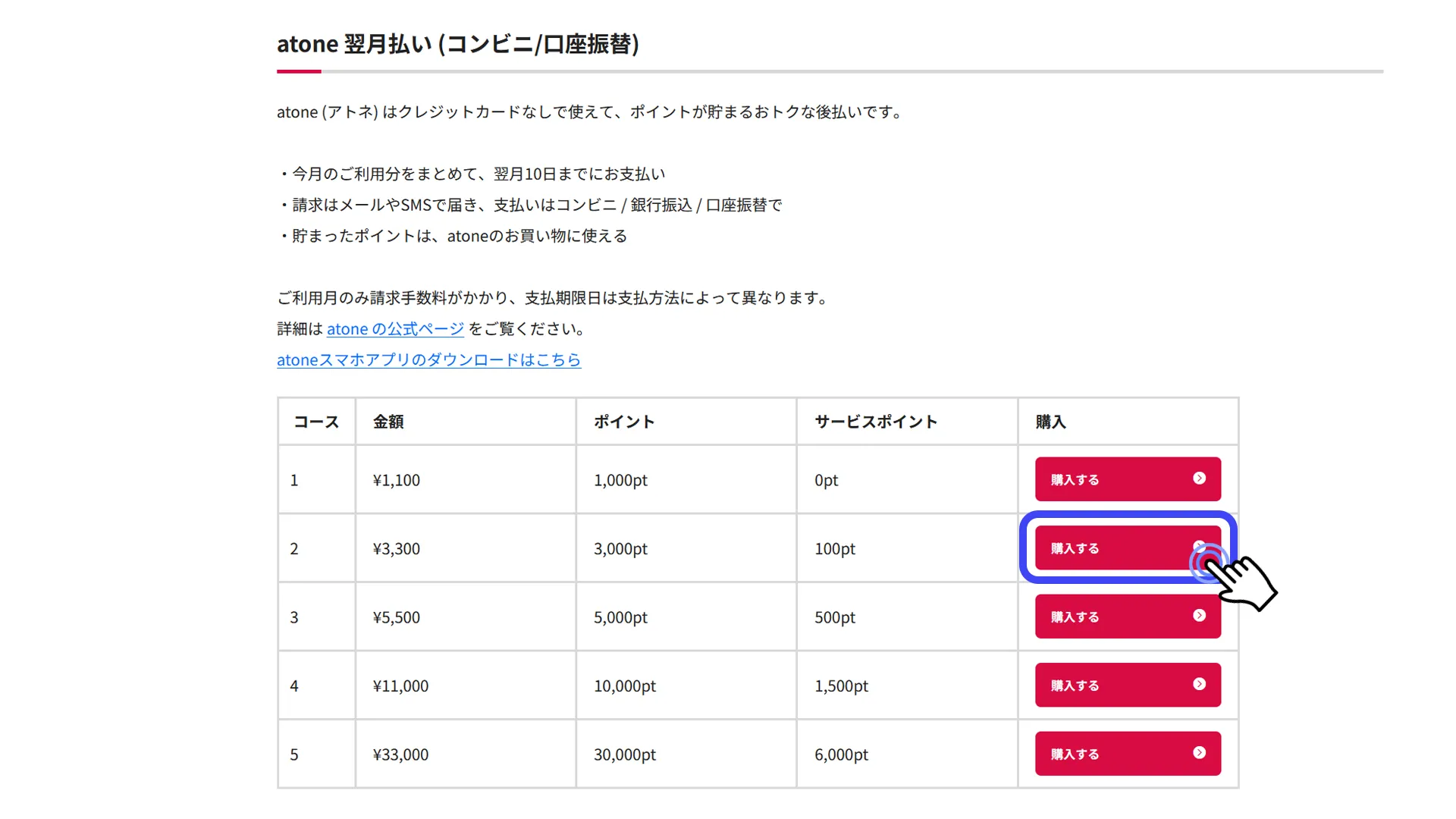Click the arrow icon in the ¥1,100 purchase button

point(1199,479)
